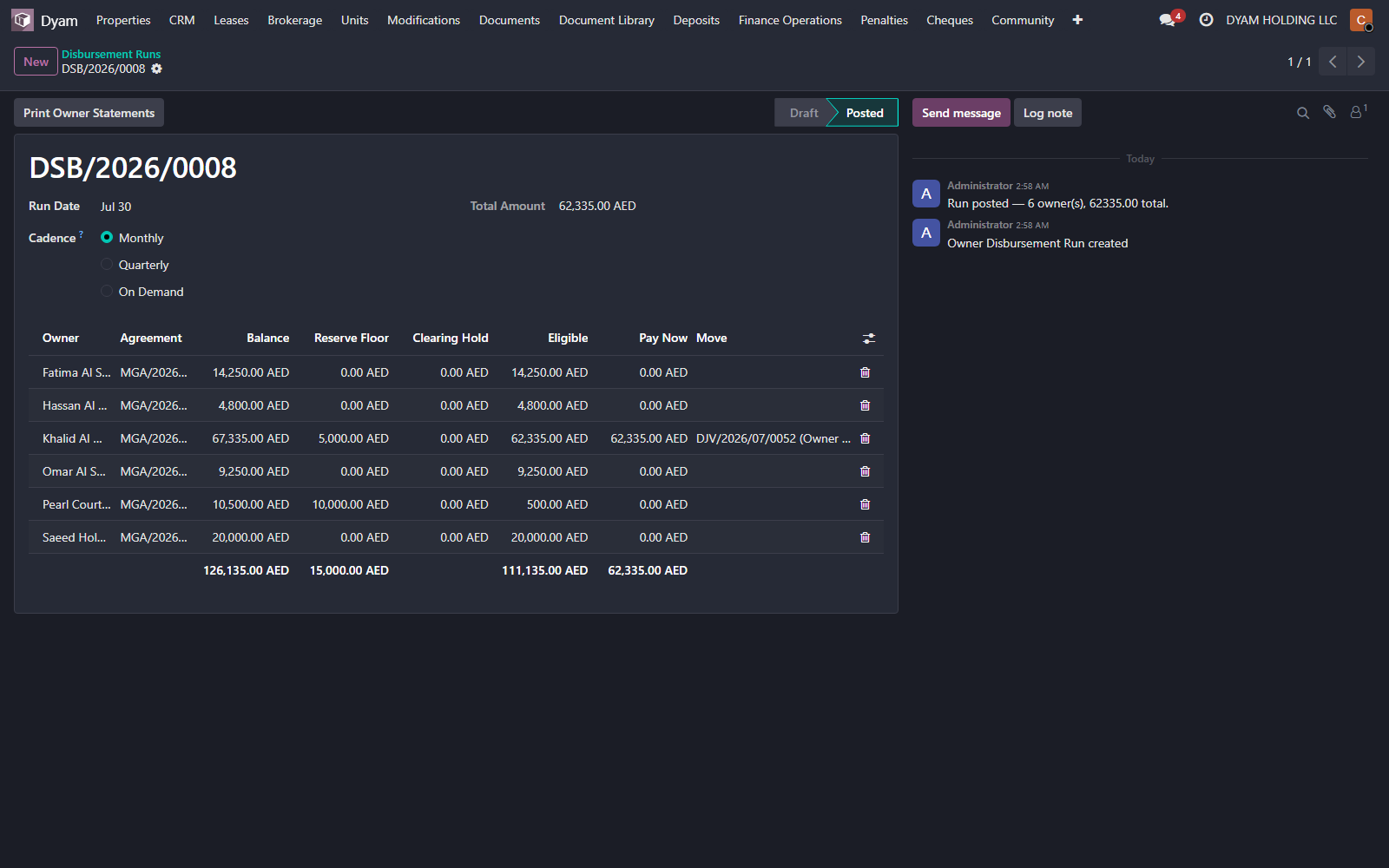
Task: Open the attachments paperclip icon
Action: [1329, 112]
